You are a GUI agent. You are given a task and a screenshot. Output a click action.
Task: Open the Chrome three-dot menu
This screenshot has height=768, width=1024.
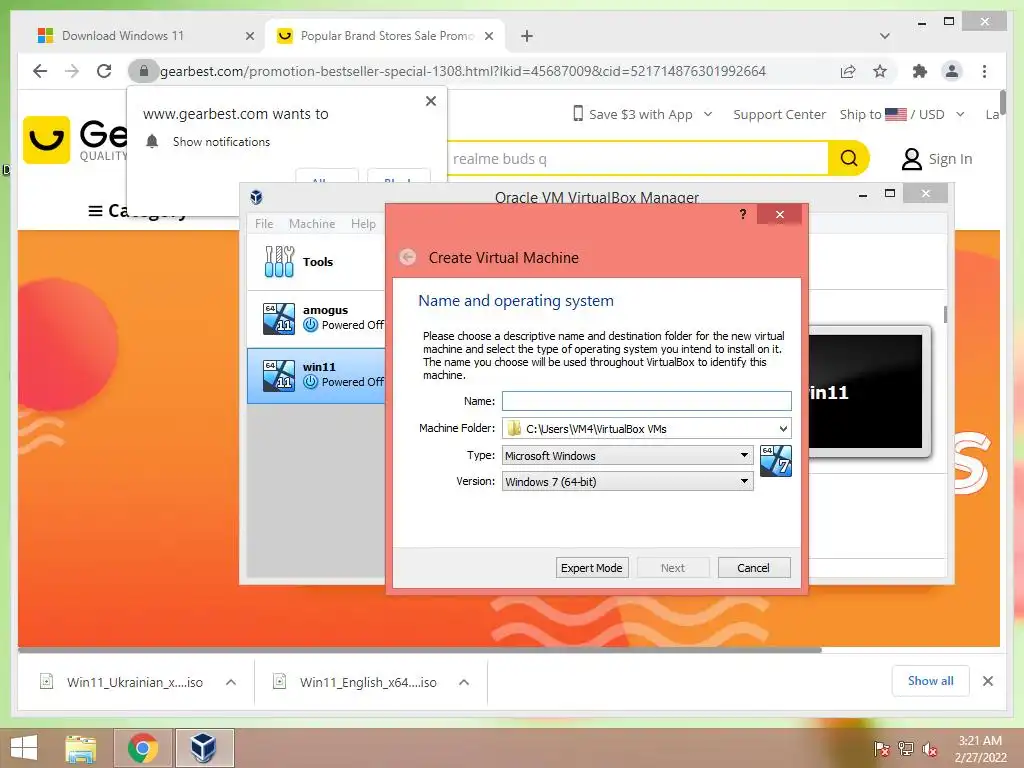(984, 71)
